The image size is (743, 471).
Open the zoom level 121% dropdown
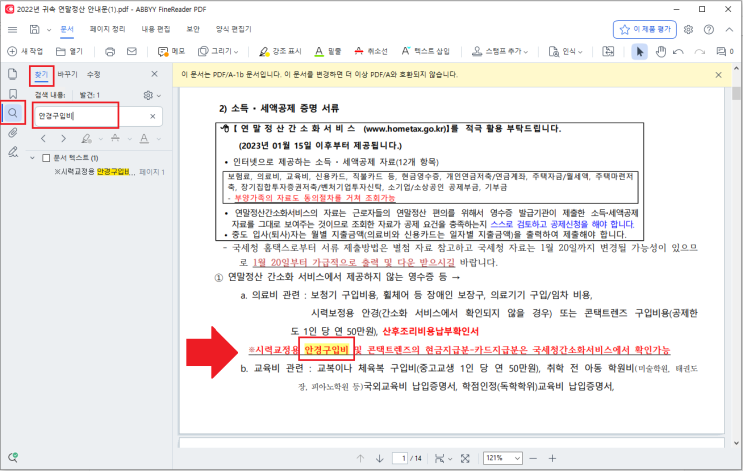pos(503,458)
